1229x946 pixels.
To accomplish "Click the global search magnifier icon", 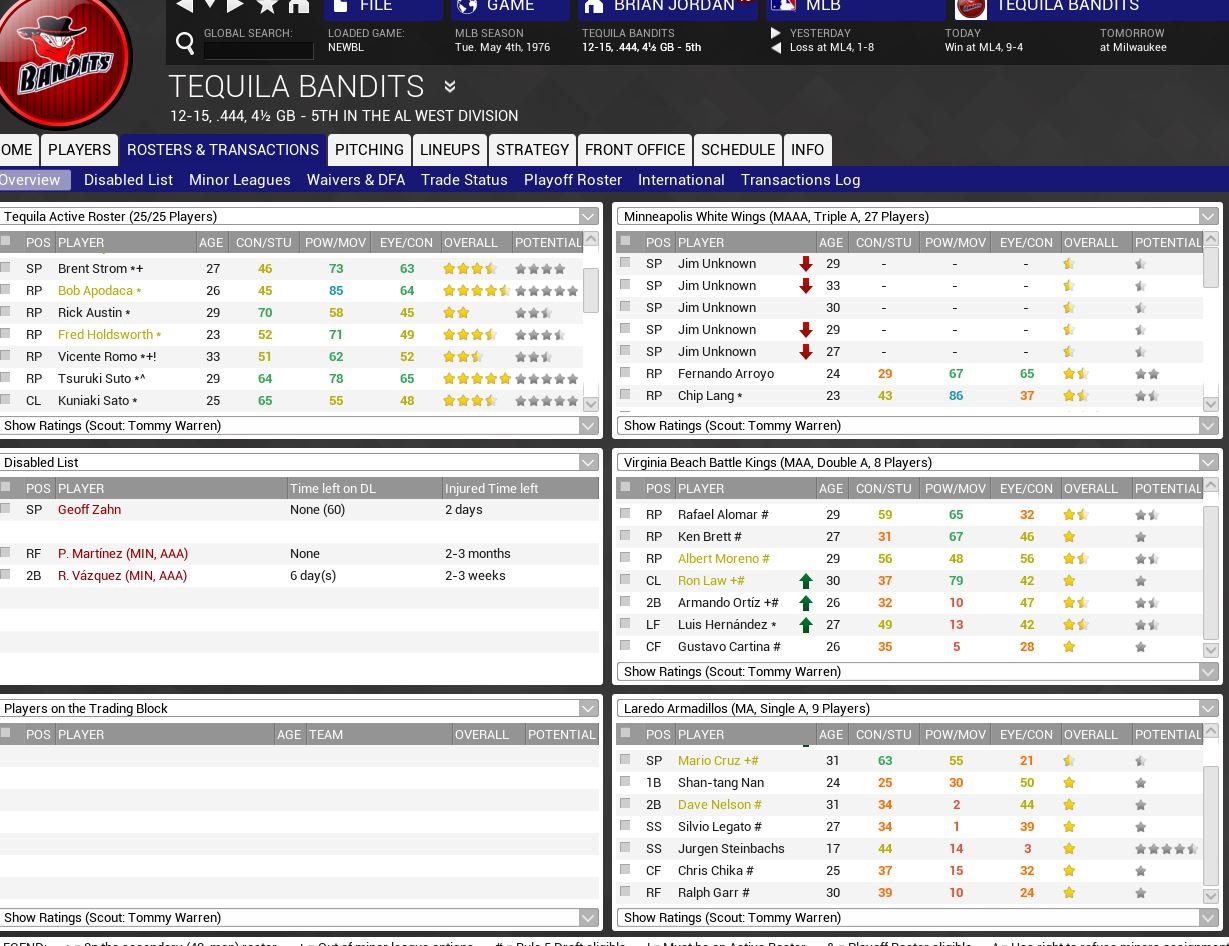I will click(x=185, y=42).
